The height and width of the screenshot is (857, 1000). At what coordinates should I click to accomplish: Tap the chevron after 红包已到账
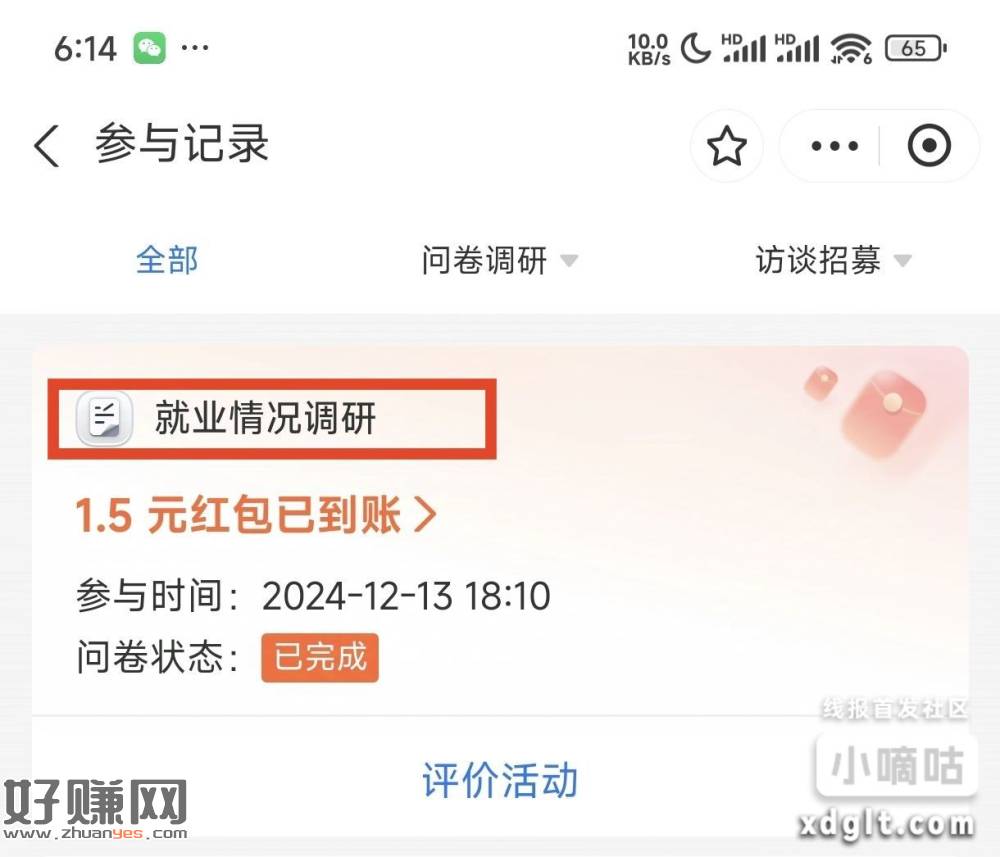pyautogui.click(x=425, y=515)
